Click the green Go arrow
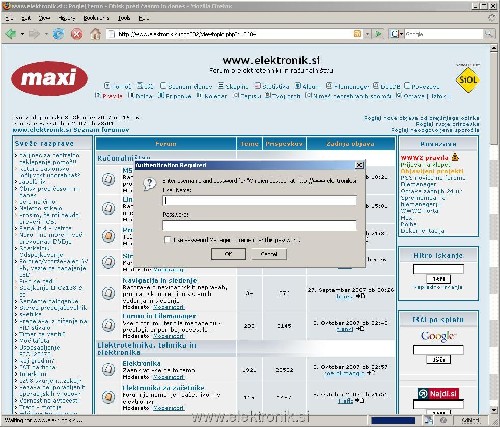500x427 pixels. [x=378, y=34]
